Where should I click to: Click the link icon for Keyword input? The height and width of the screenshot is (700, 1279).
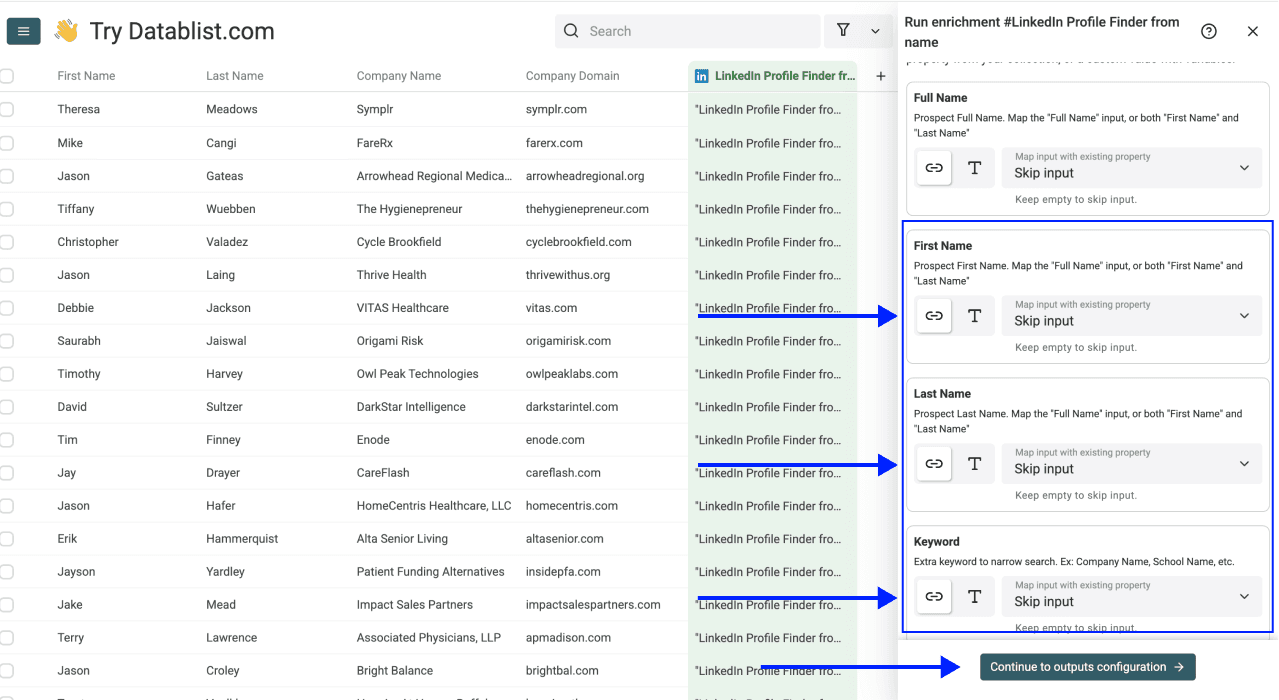(933, 596)
